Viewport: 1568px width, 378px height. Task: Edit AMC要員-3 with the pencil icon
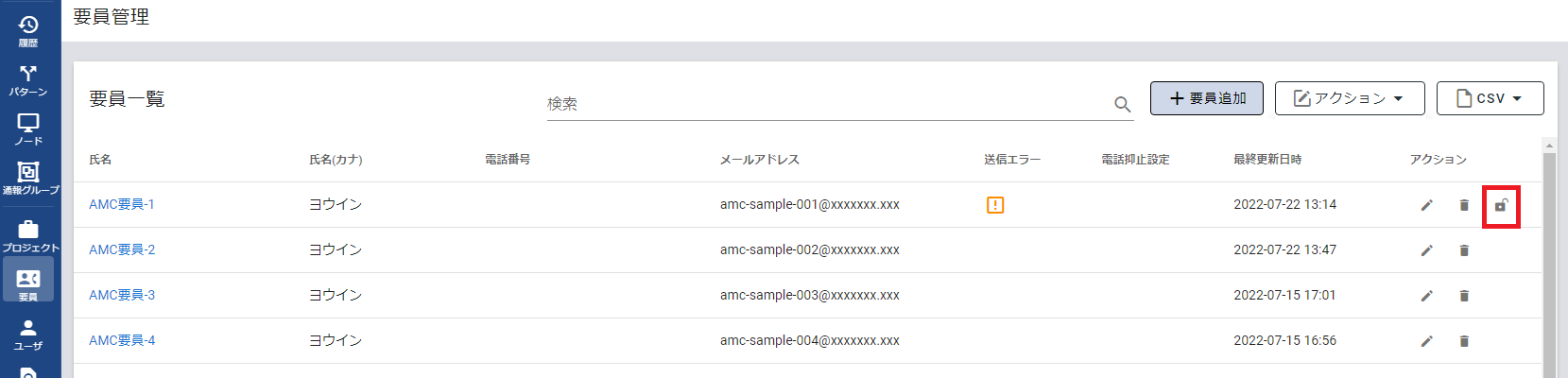pos(1426,296)
